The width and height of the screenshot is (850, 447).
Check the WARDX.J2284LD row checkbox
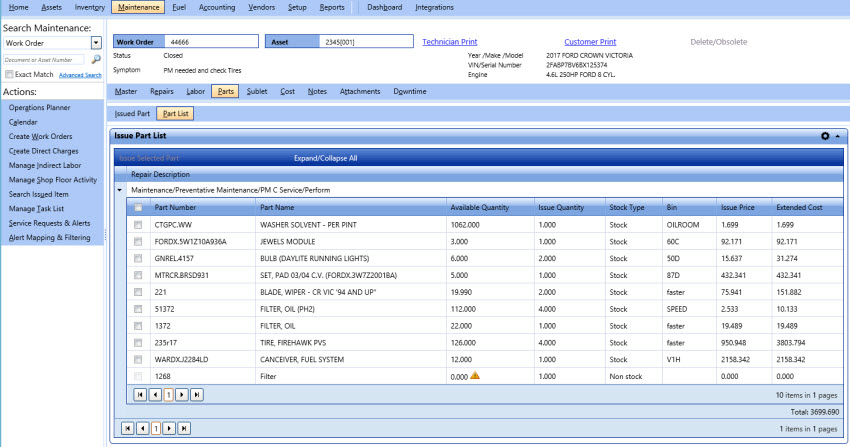click(138, 359)
